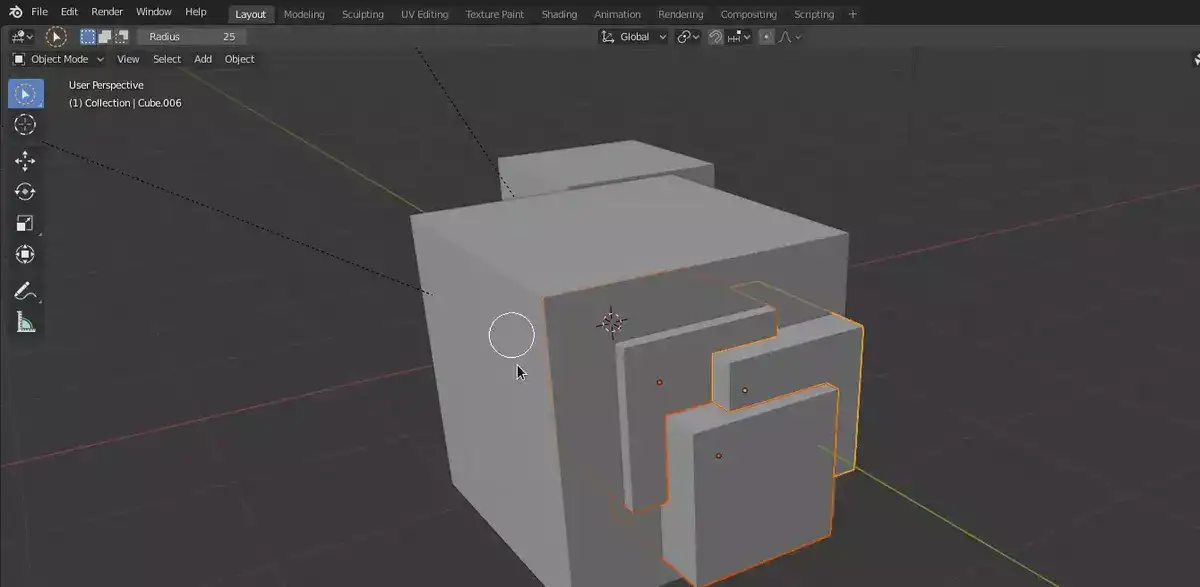Viewport: 1200px width, 587px height.
Task: Click the User Perspective text overlay
Action: coord(106,85)
